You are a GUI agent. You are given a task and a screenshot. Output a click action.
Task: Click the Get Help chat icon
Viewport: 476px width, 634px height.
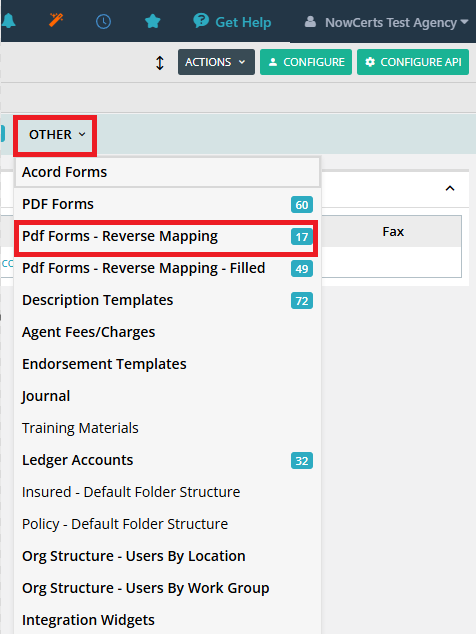click(201, 20)
